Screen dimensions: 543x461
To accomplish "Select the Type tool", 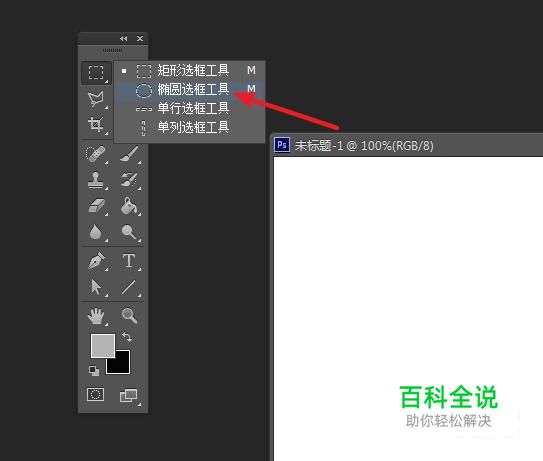I will click(129, 261).
